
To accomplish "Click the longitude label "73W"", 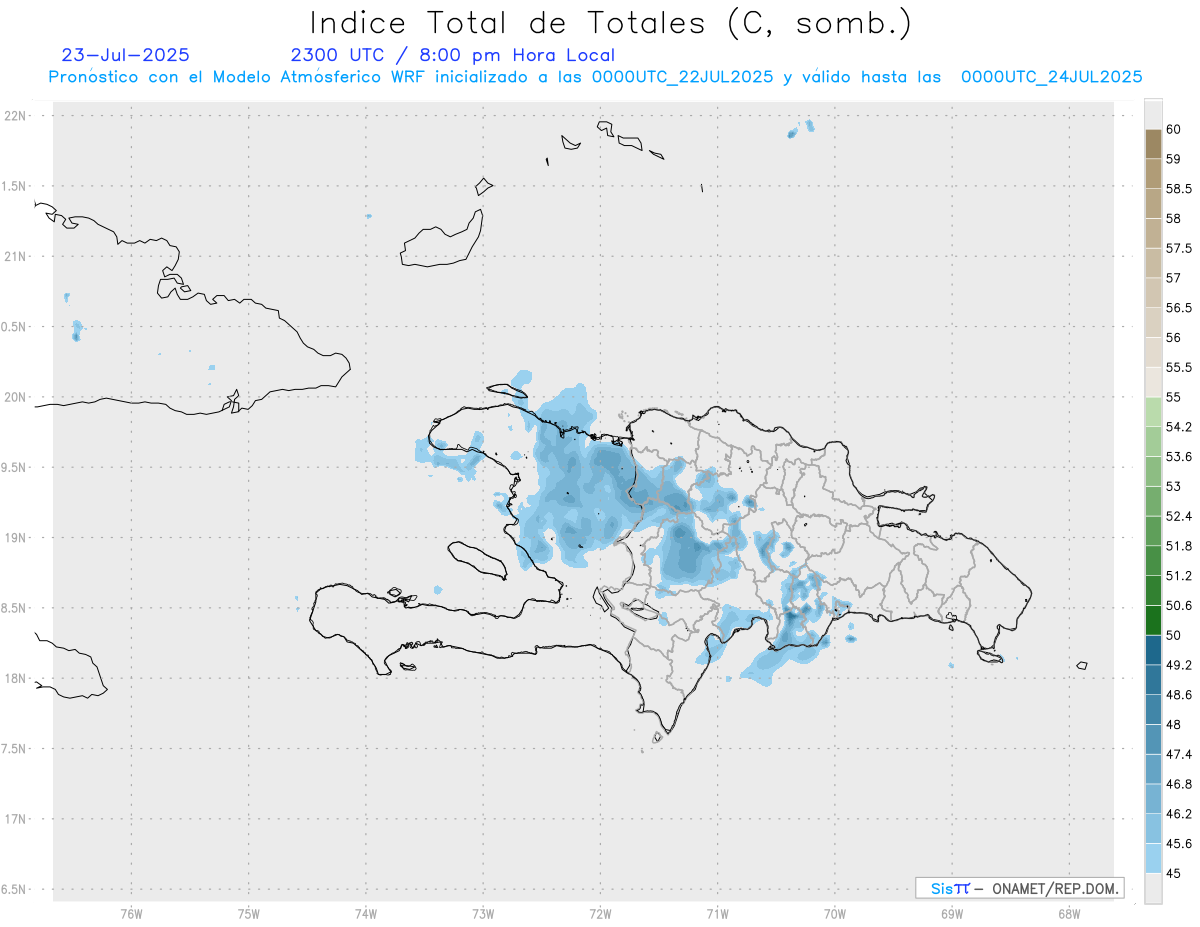I will 483,914.
